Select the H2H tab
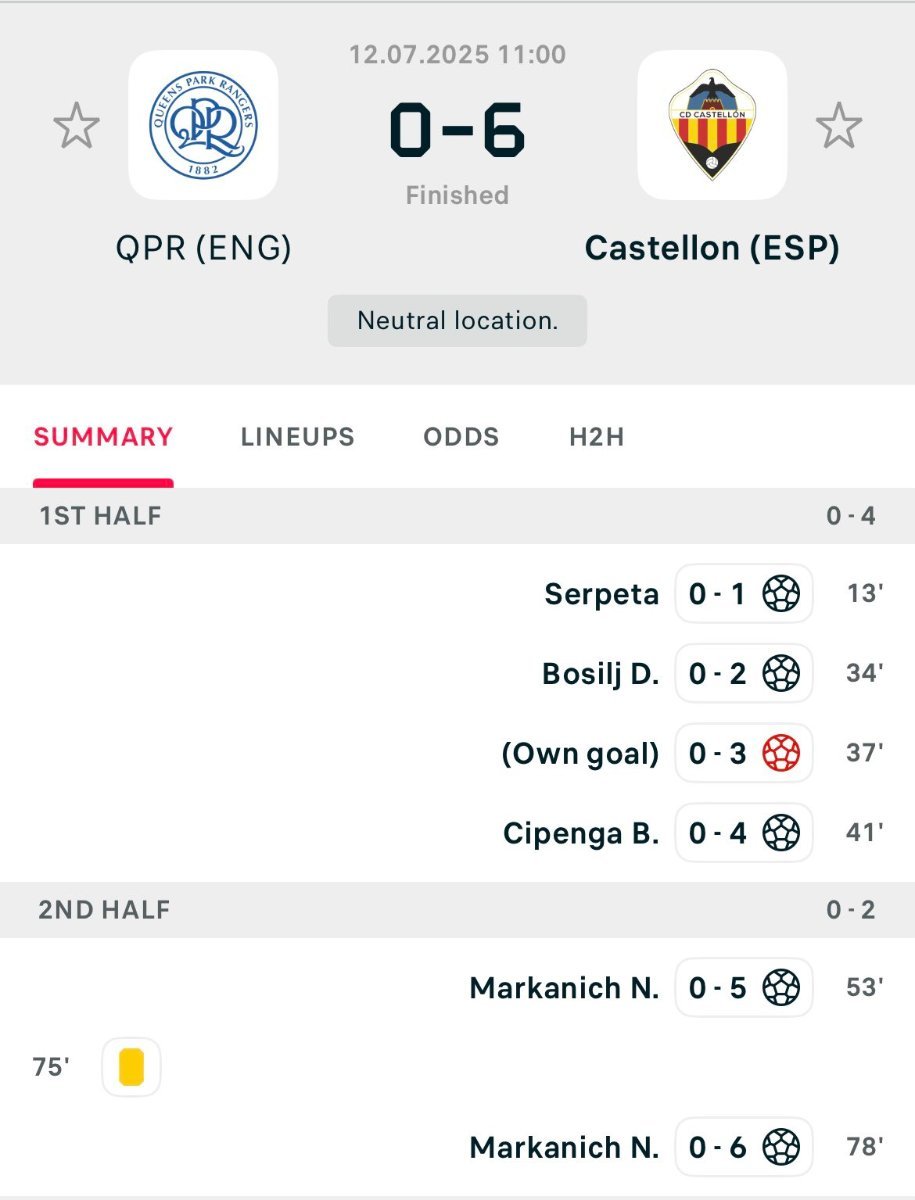This screenshot has height=1200, width=915. (597, 437)
